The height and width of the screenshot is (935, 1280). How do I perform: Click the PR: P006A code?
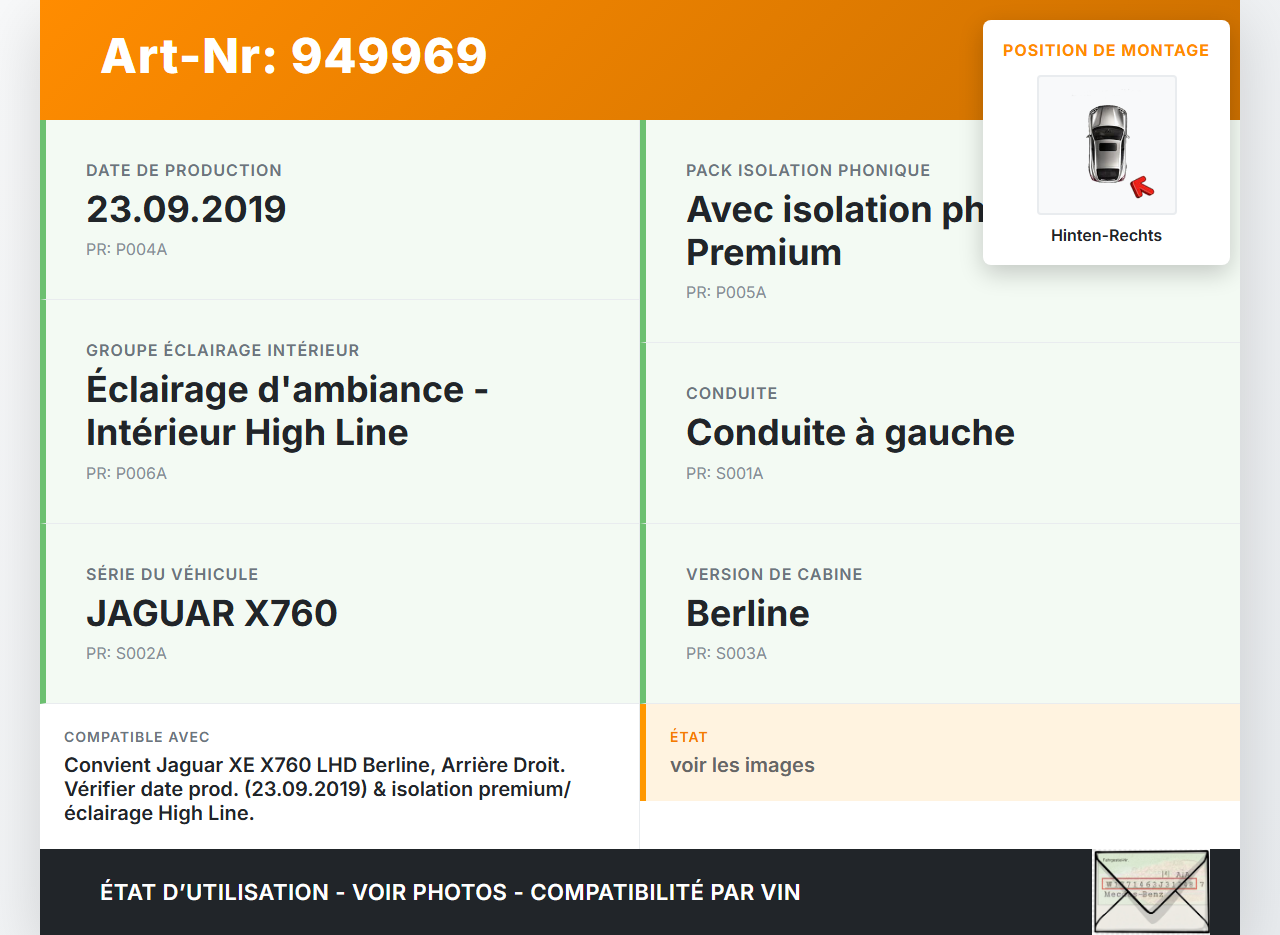[126, 474]
